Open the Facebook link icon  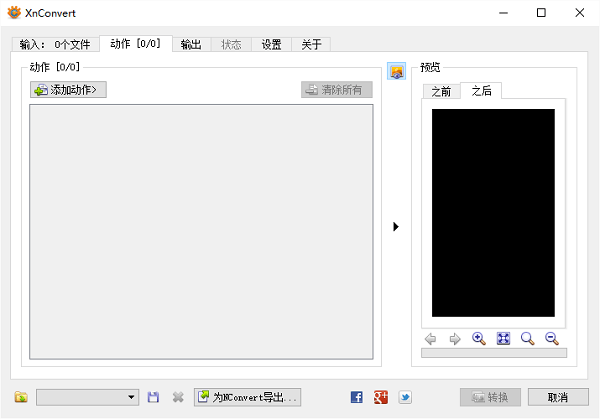[357, 397]
